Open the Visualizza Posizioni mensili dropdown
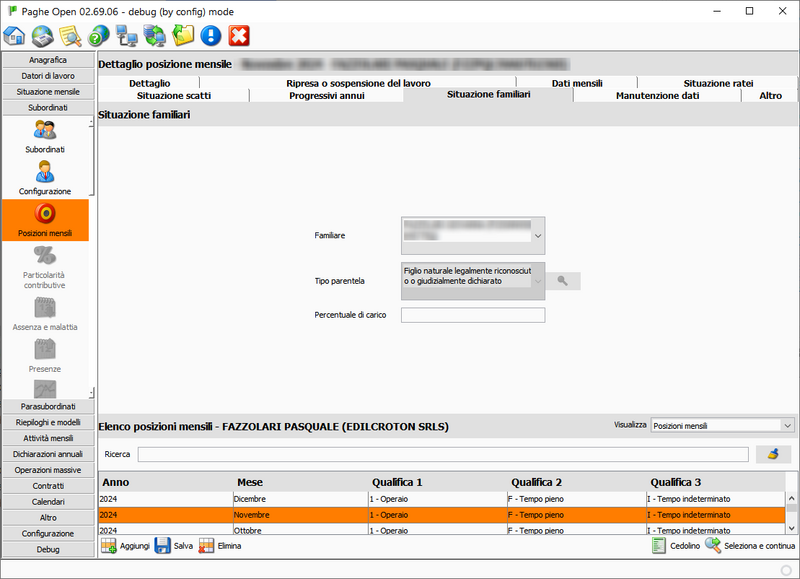800x579 pixels. point(787,426)
